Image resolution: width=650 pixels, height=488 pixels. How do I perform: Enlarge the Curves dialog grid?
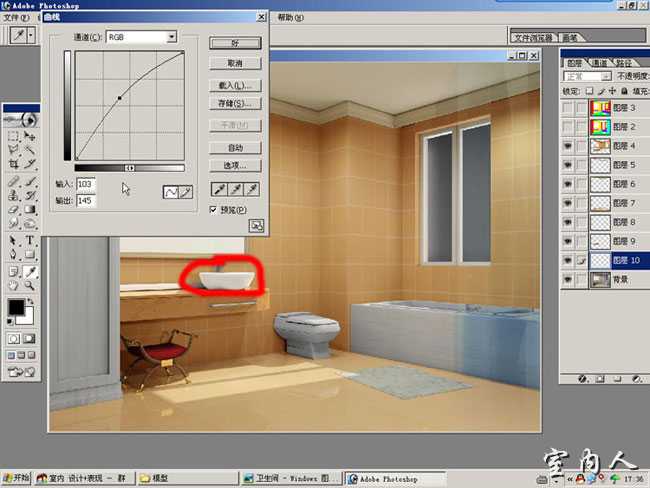pos(256,226)
